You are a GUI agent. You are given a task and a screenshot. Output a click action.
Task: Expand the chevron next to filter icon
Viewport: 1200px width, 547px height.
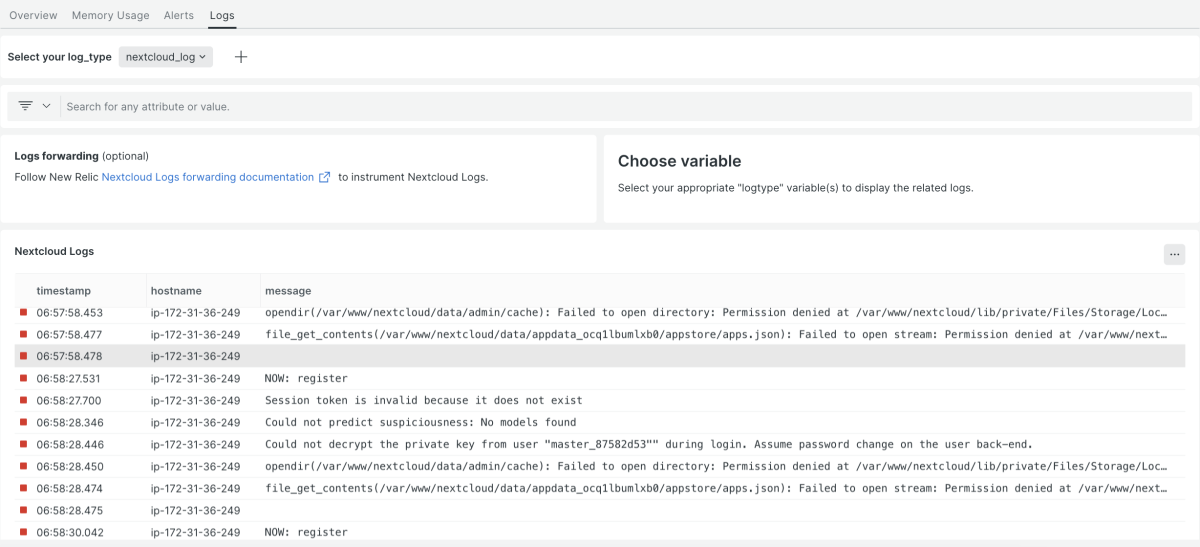(x=46, y=106)
